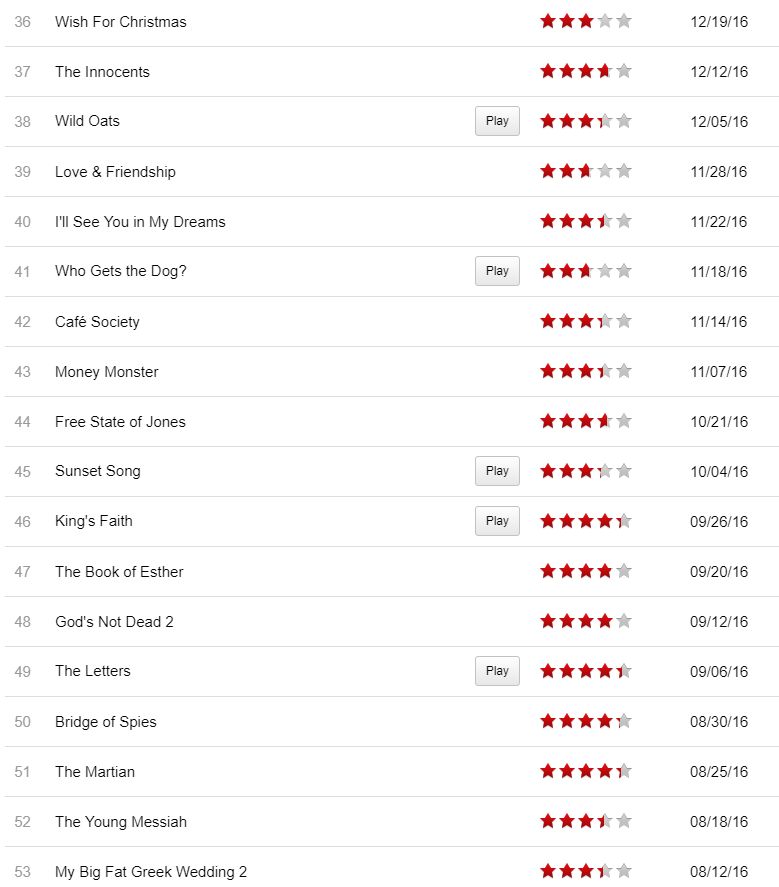Rate Wish For Christmas five stars
Screen dimensions: 779x887
(x=624, y=21)
